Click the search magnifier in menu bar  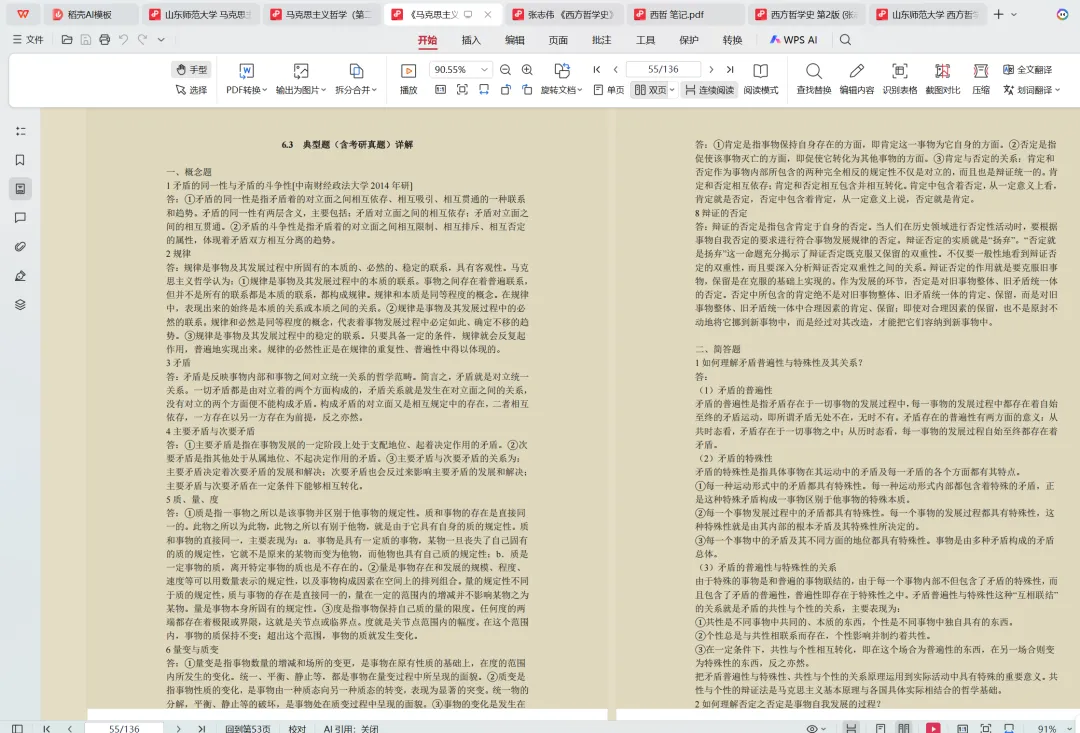pos(845,40)
